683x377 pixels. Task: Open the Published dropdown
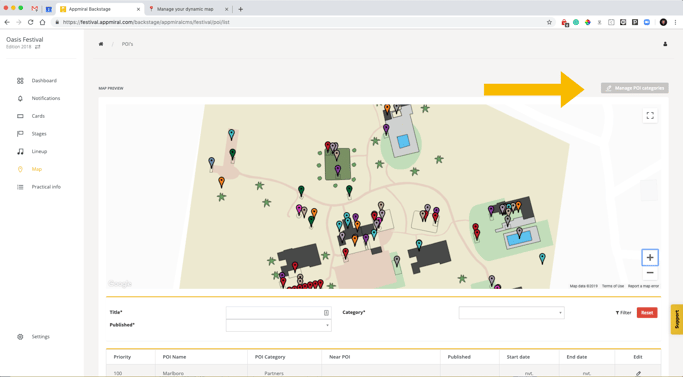click(279, 326)
